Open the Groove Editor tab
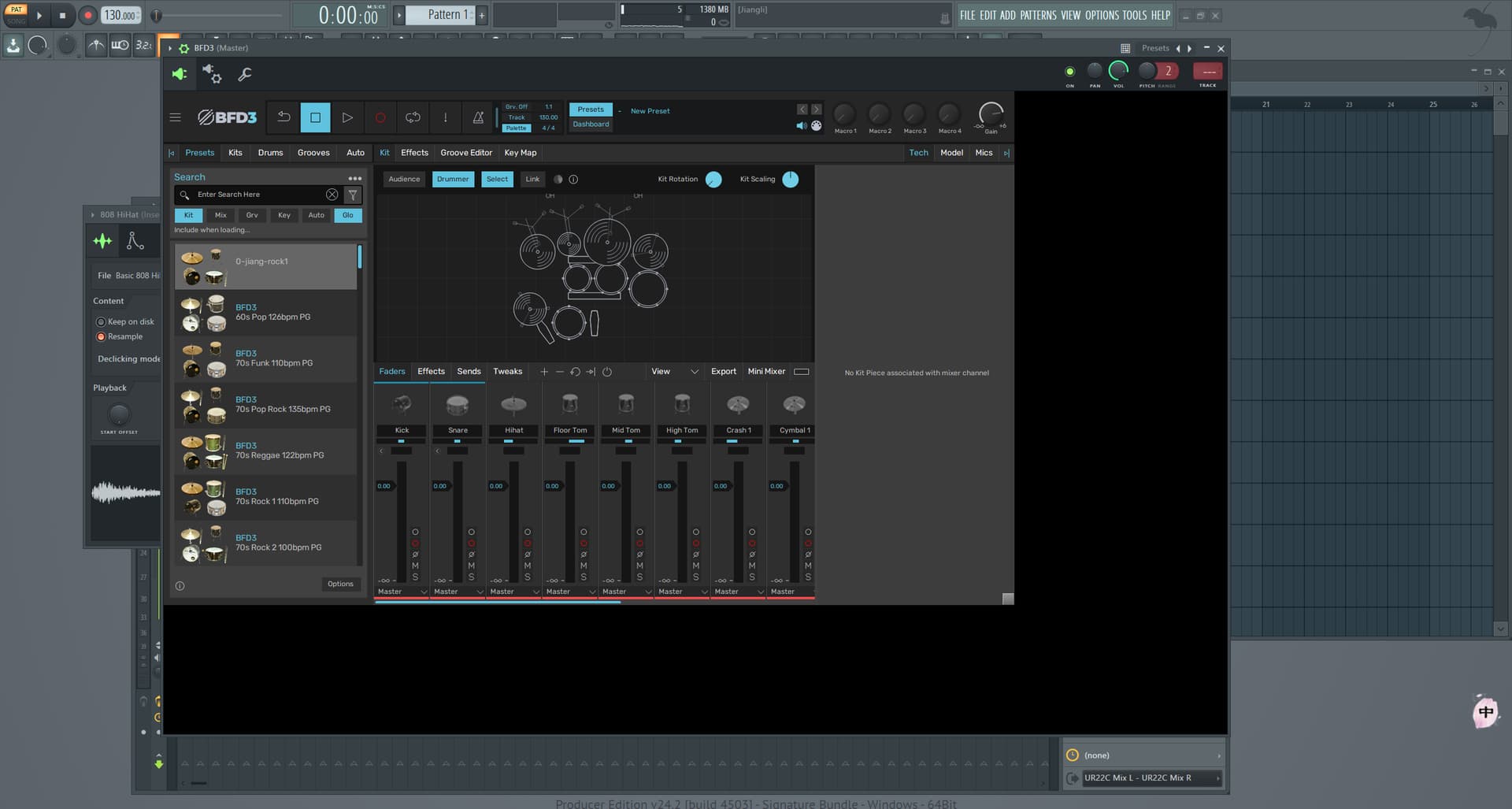 point(466,153)
